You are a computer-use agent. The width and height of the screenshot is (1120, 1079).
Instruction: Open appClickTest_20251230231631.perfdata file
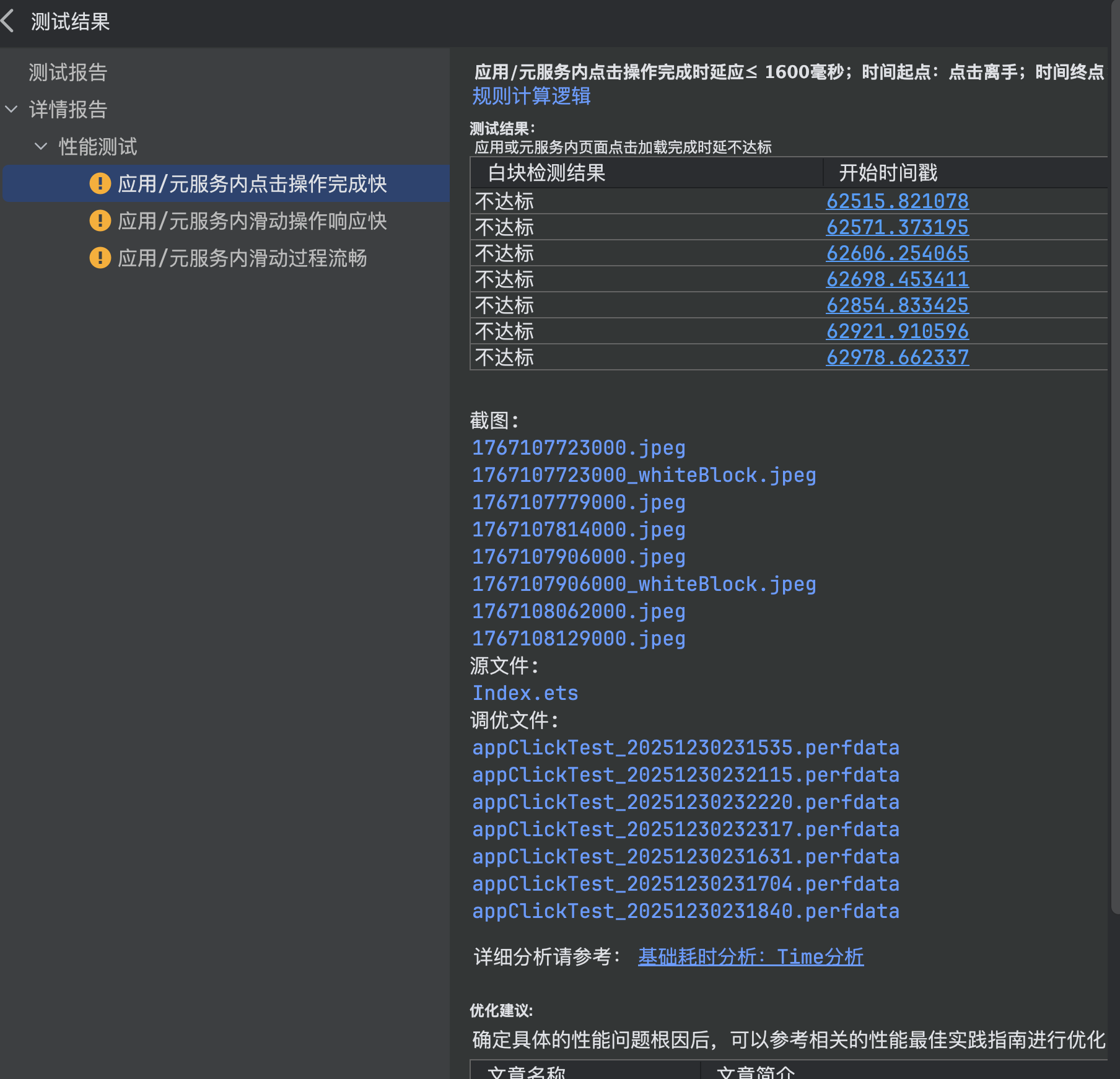[686, 857]
